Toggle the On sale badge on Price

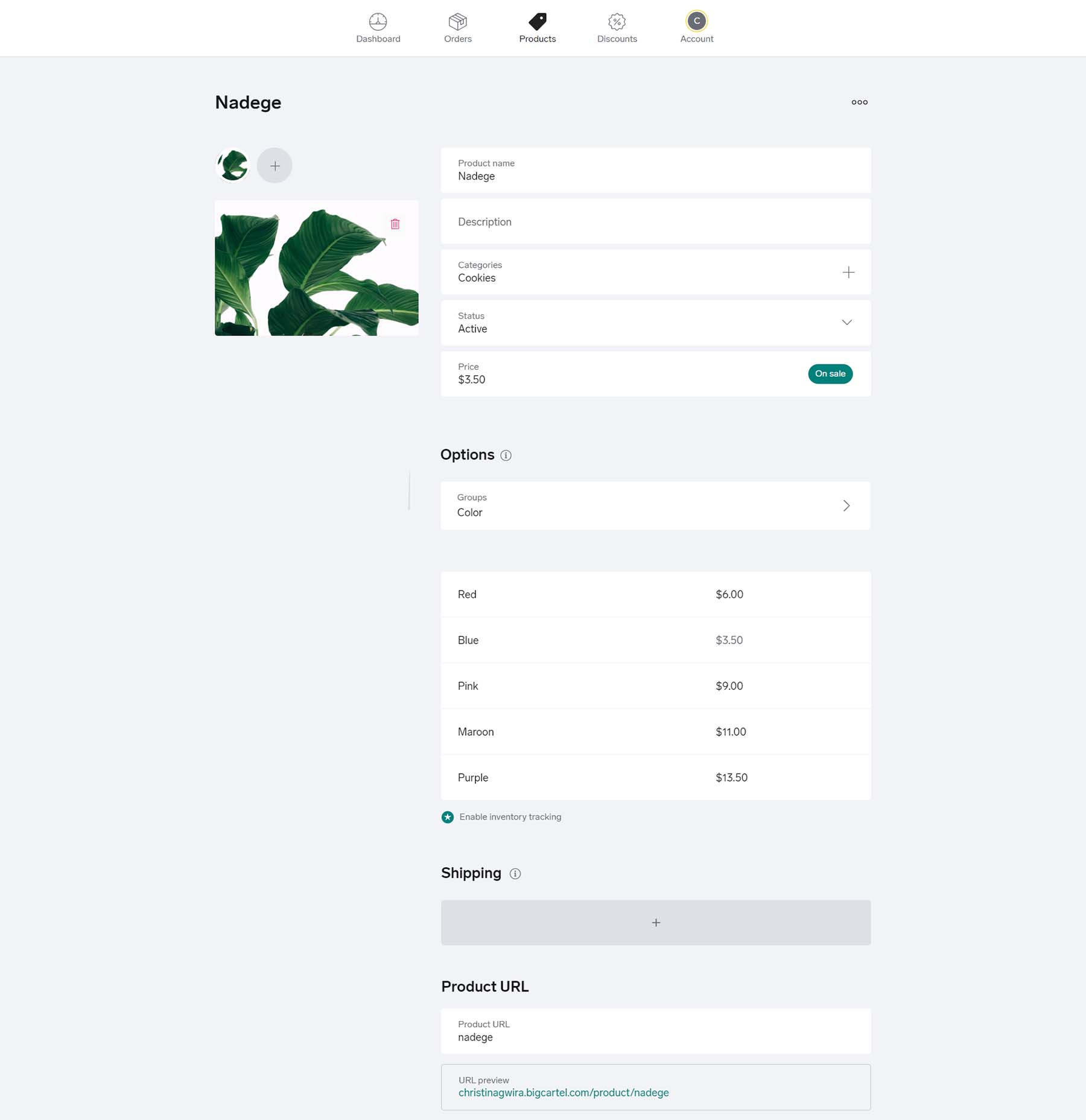(830, 373)
